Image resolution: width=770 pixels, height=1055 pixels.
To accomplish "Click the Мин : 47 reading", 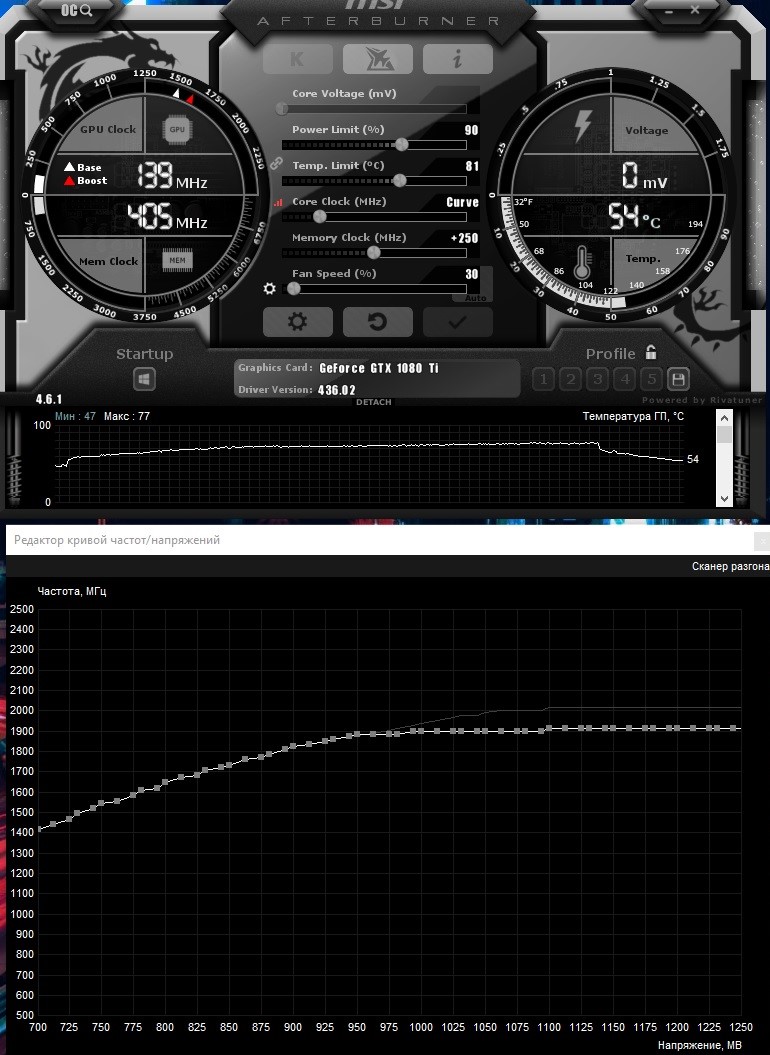I will pos(75,416).
